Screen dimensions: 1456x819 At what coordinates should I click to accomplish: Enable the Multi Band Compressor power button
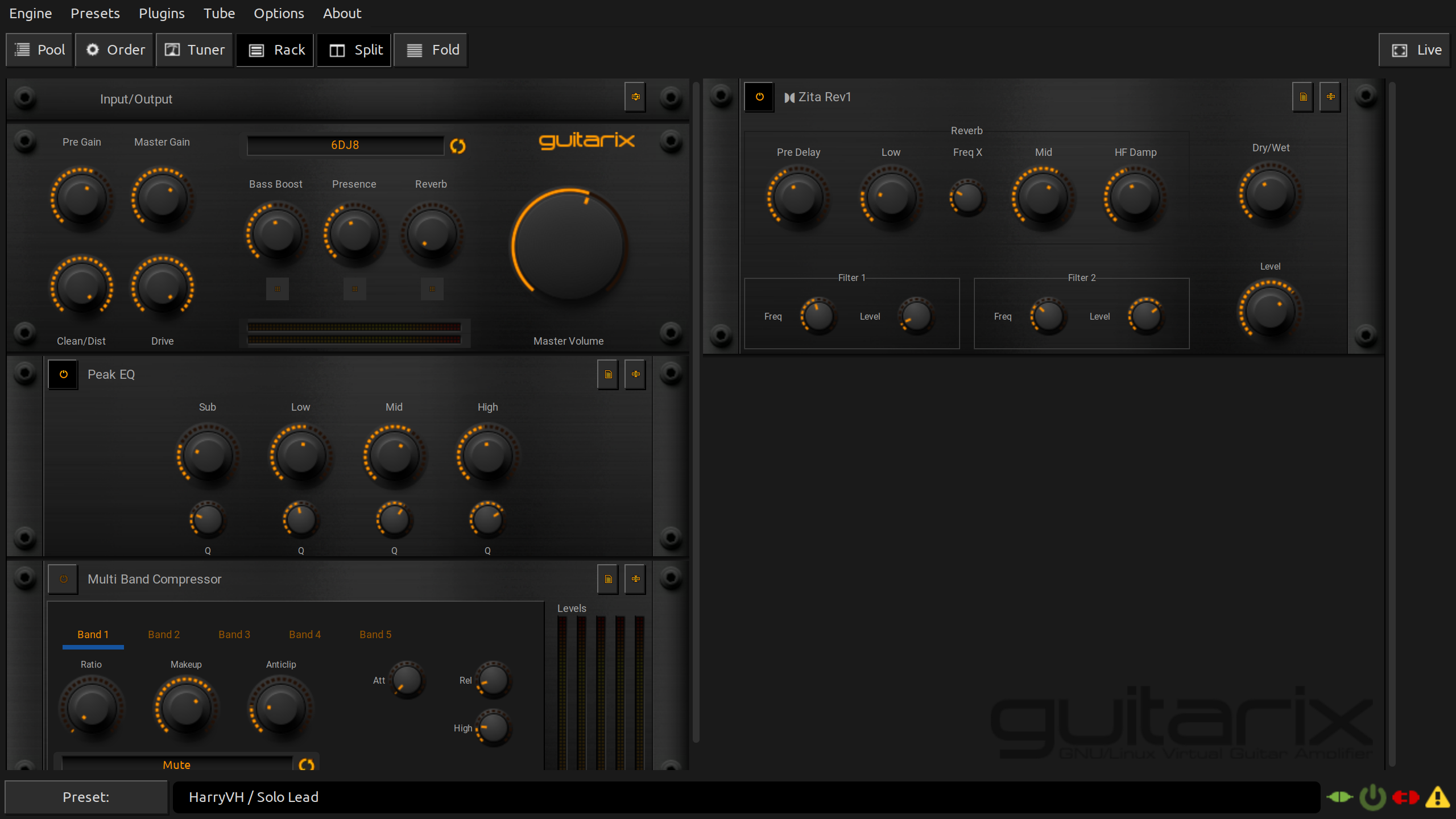click(x=63, y=579)
